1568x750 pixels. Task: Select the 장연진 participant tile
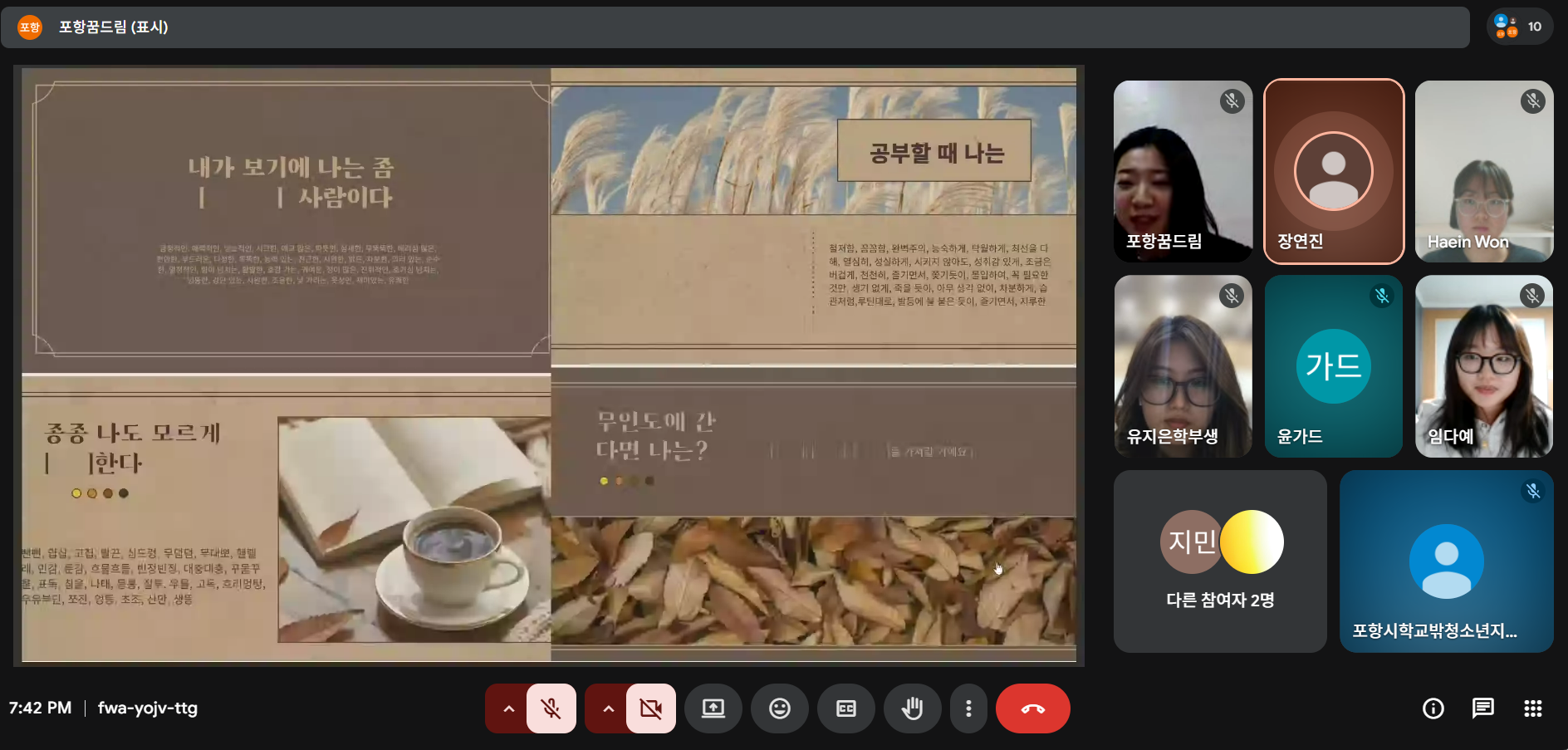[1333, 172]
